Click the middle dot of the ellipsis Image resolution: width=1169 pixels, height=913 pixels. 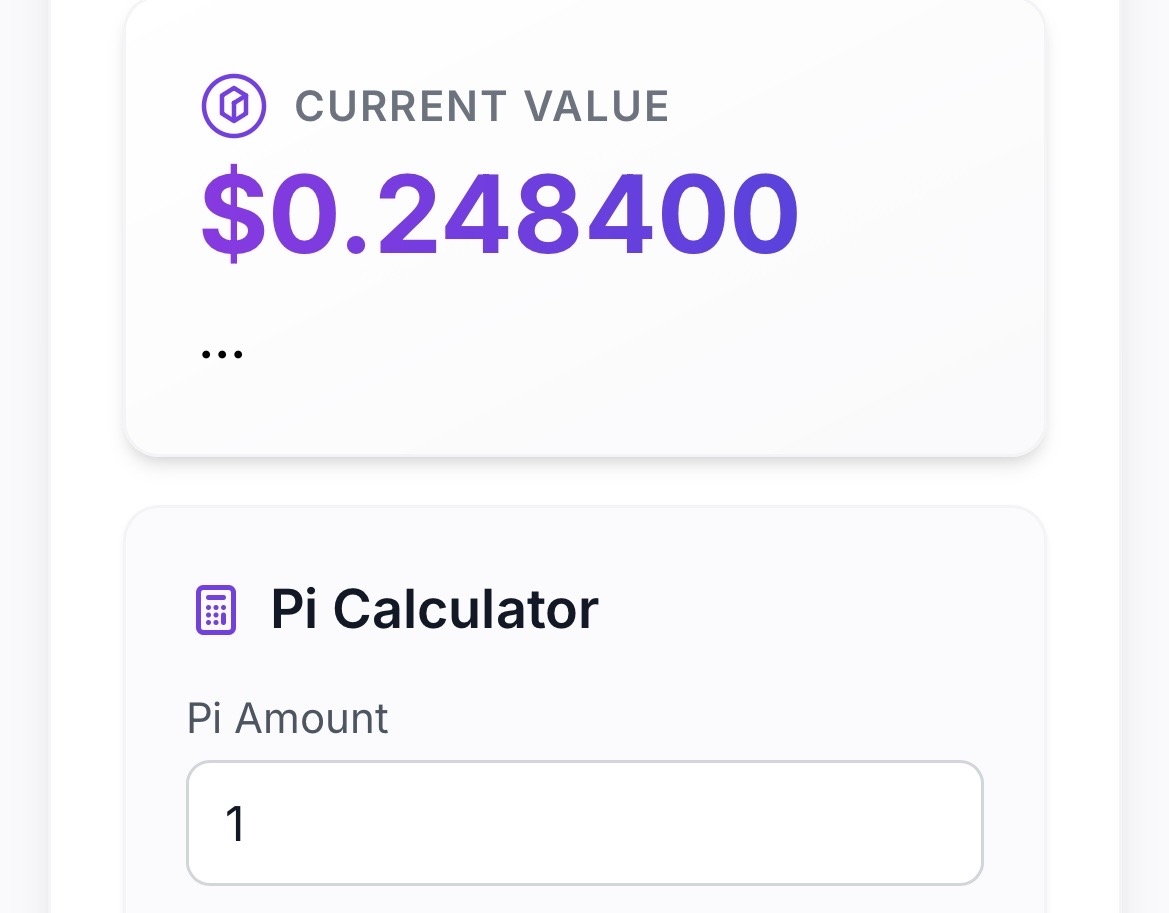222,354
